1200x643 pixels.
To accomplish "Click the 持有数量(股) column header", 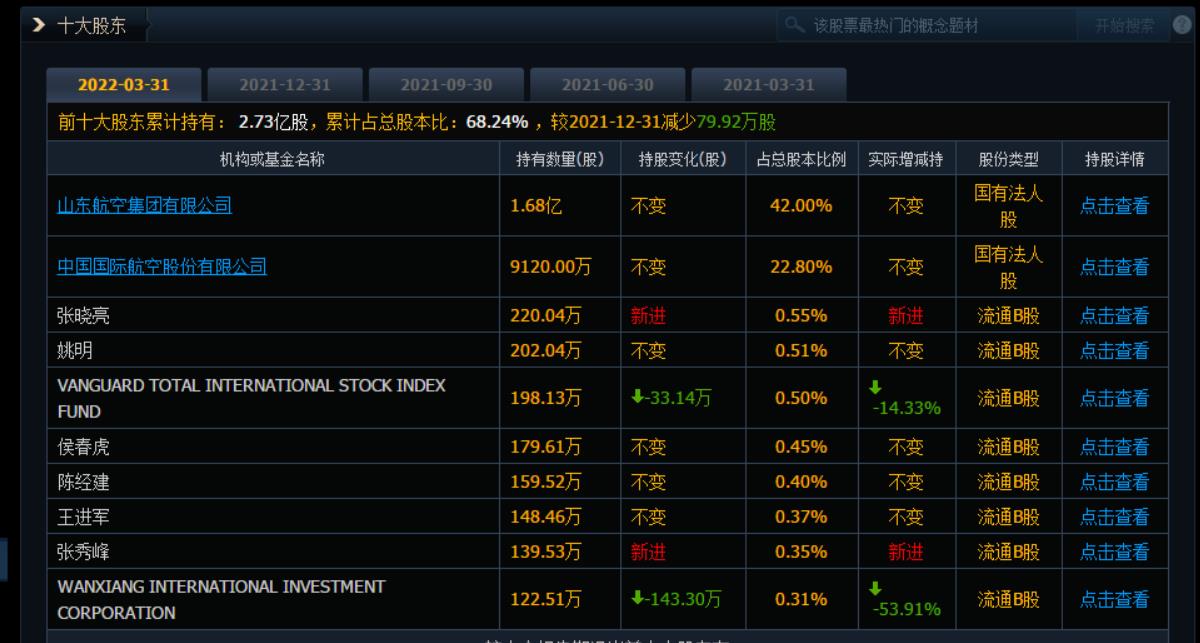I will tap(560, 159).
